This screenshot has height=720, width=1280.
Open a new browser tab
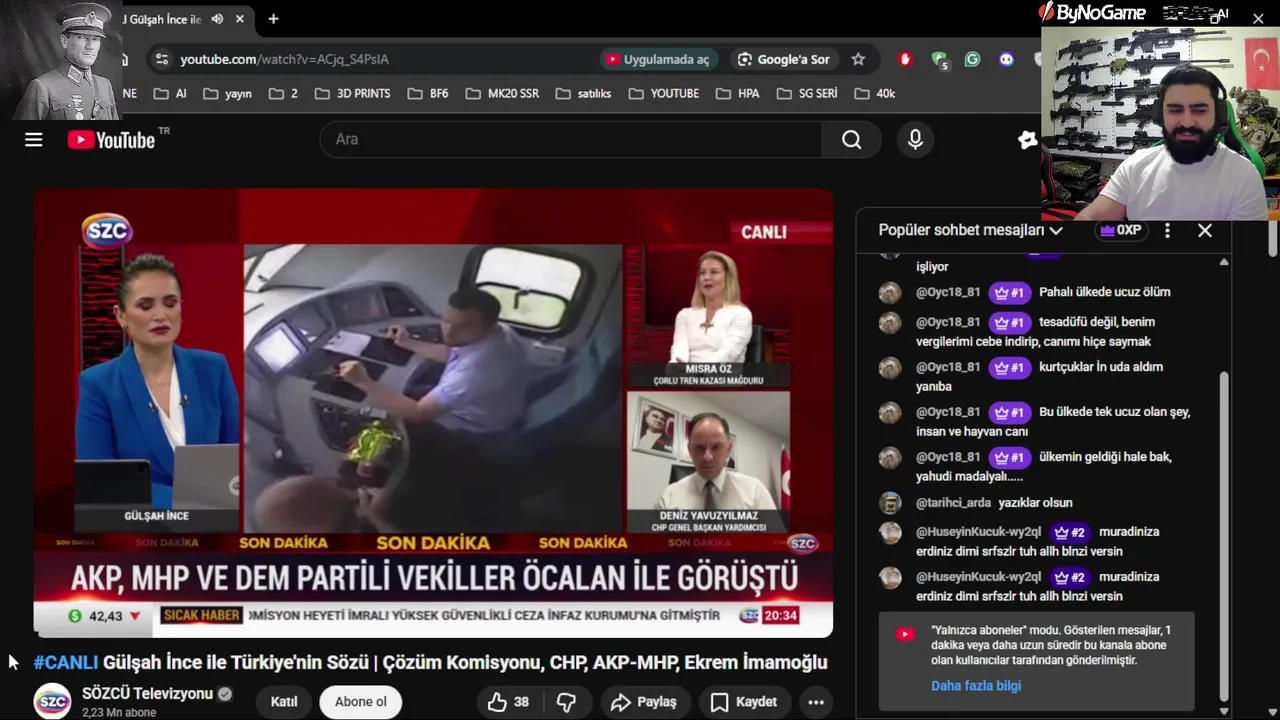coord(273,19)
